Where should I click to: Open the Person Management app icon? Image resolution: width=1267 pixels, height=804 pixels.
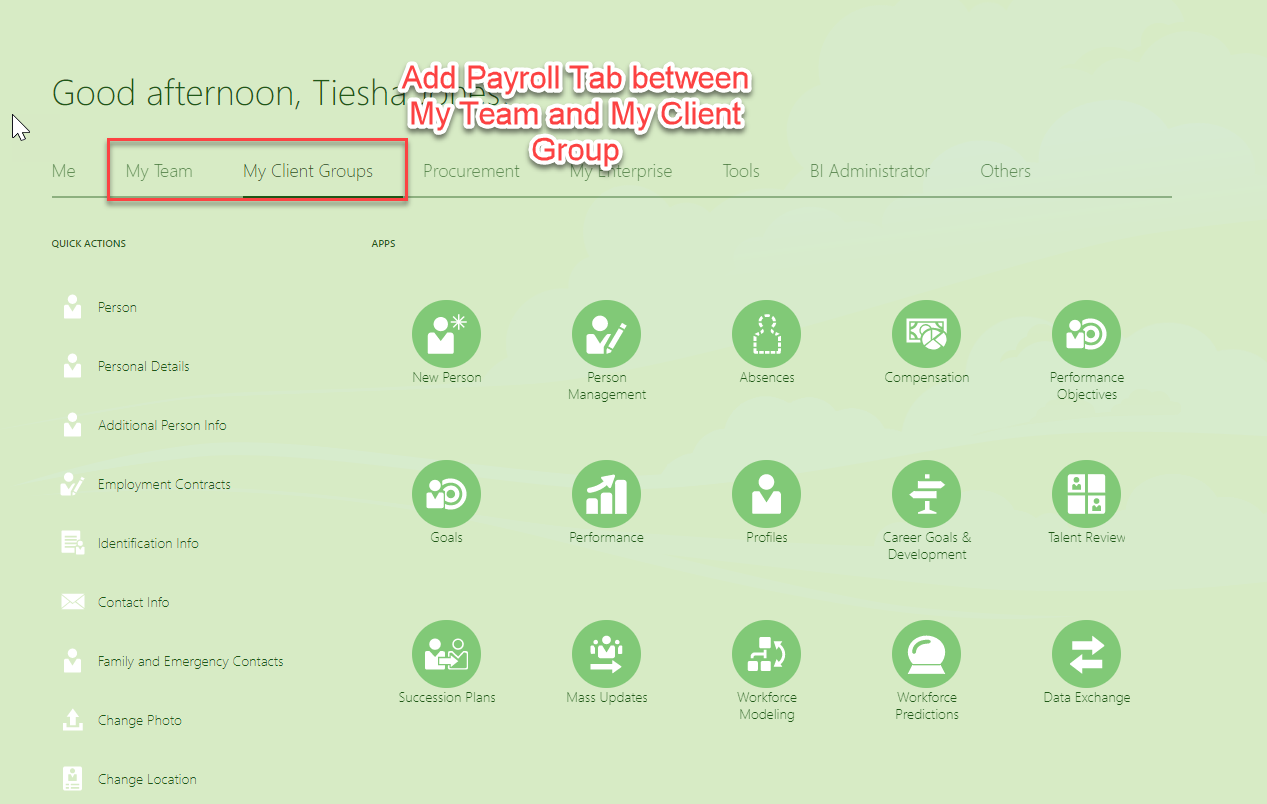tap(606, 334)
